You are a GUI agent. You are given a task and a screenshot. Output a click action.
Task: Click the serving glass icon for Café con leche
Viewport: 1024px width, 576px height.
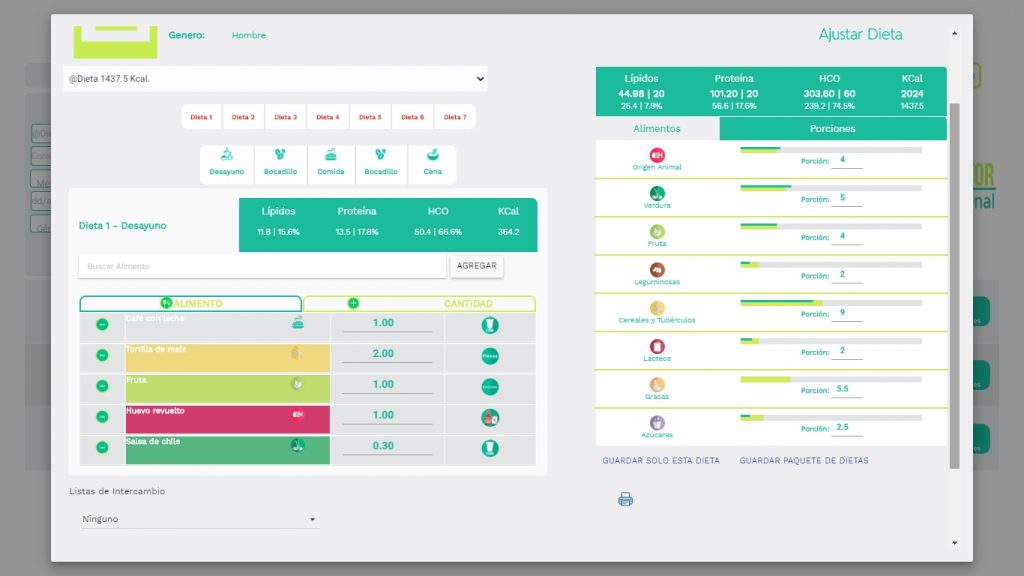[490, 326]
